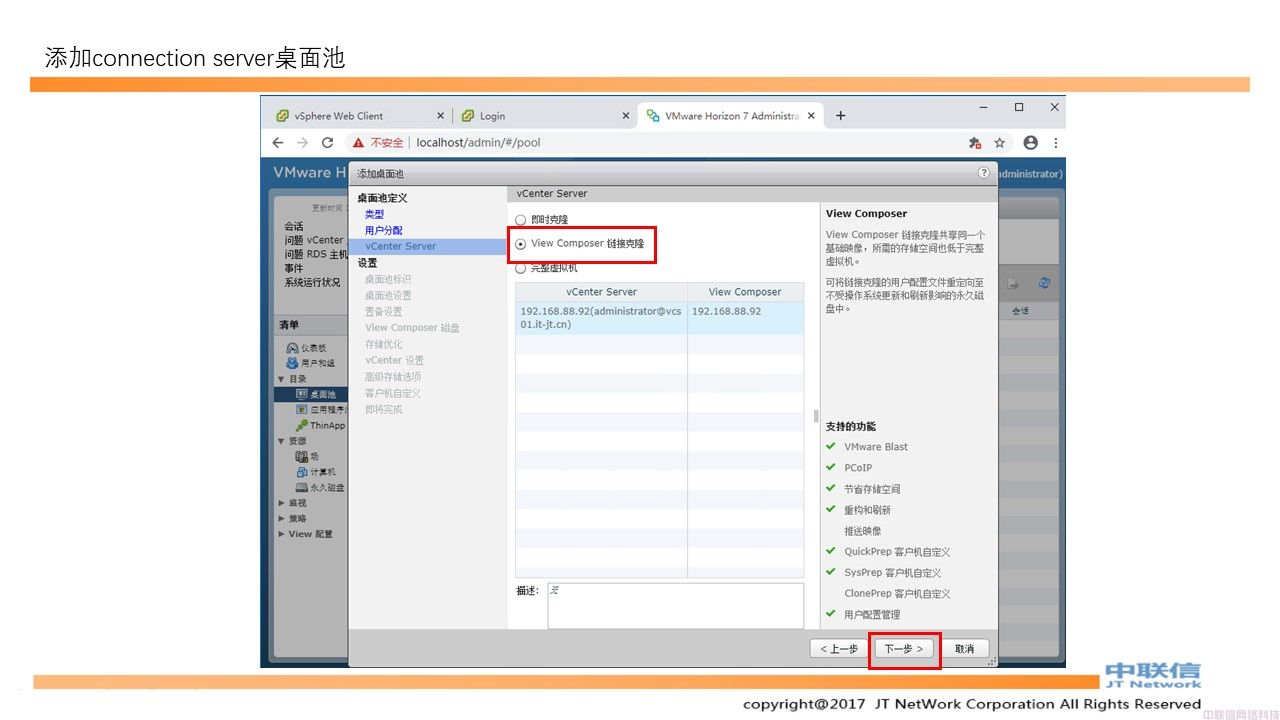Select 桌面池 in inventory tree
The image size is (1280, 720).
point(311,394)
